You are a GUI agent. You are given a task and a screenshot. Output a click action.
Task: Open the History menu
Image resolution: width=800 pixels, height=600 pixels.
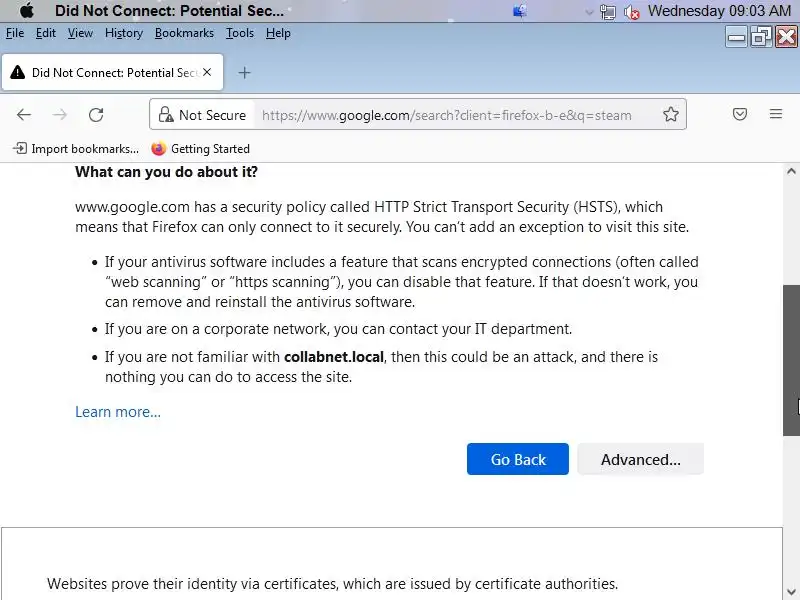(123, 33)
